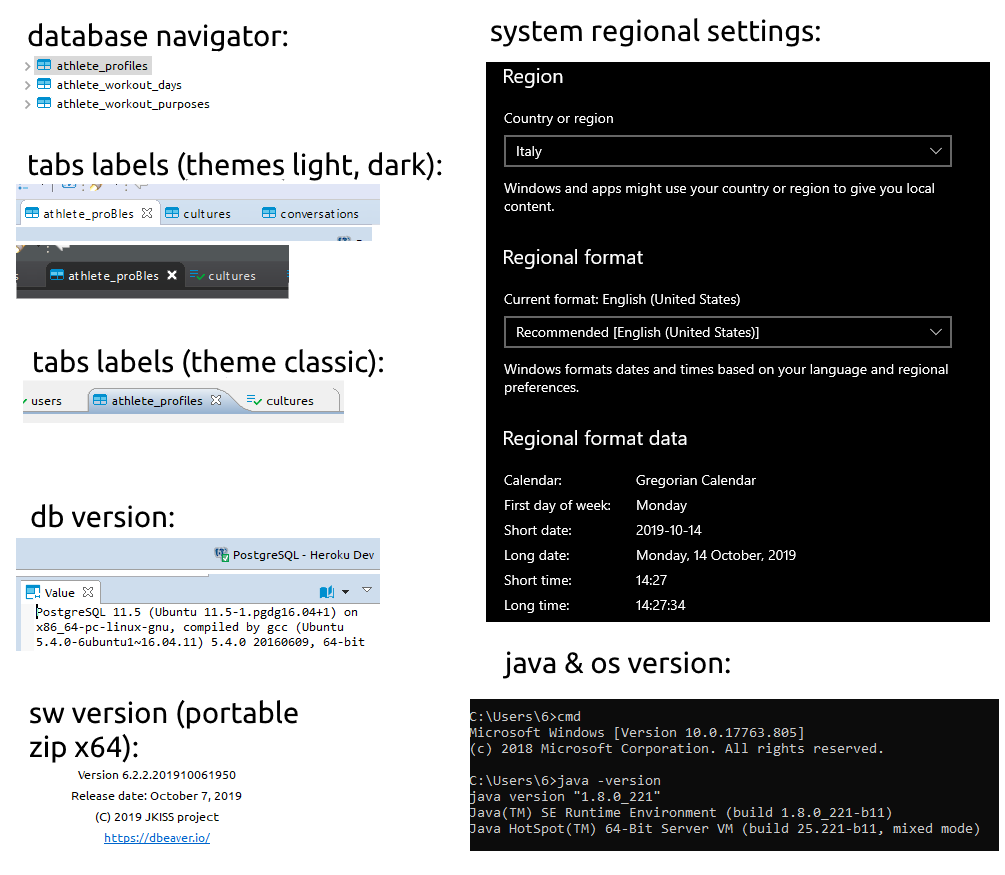The width and height of the screenshot is (1005, 875).
Task: Click the First day of week value Monday
Action: 661,505
